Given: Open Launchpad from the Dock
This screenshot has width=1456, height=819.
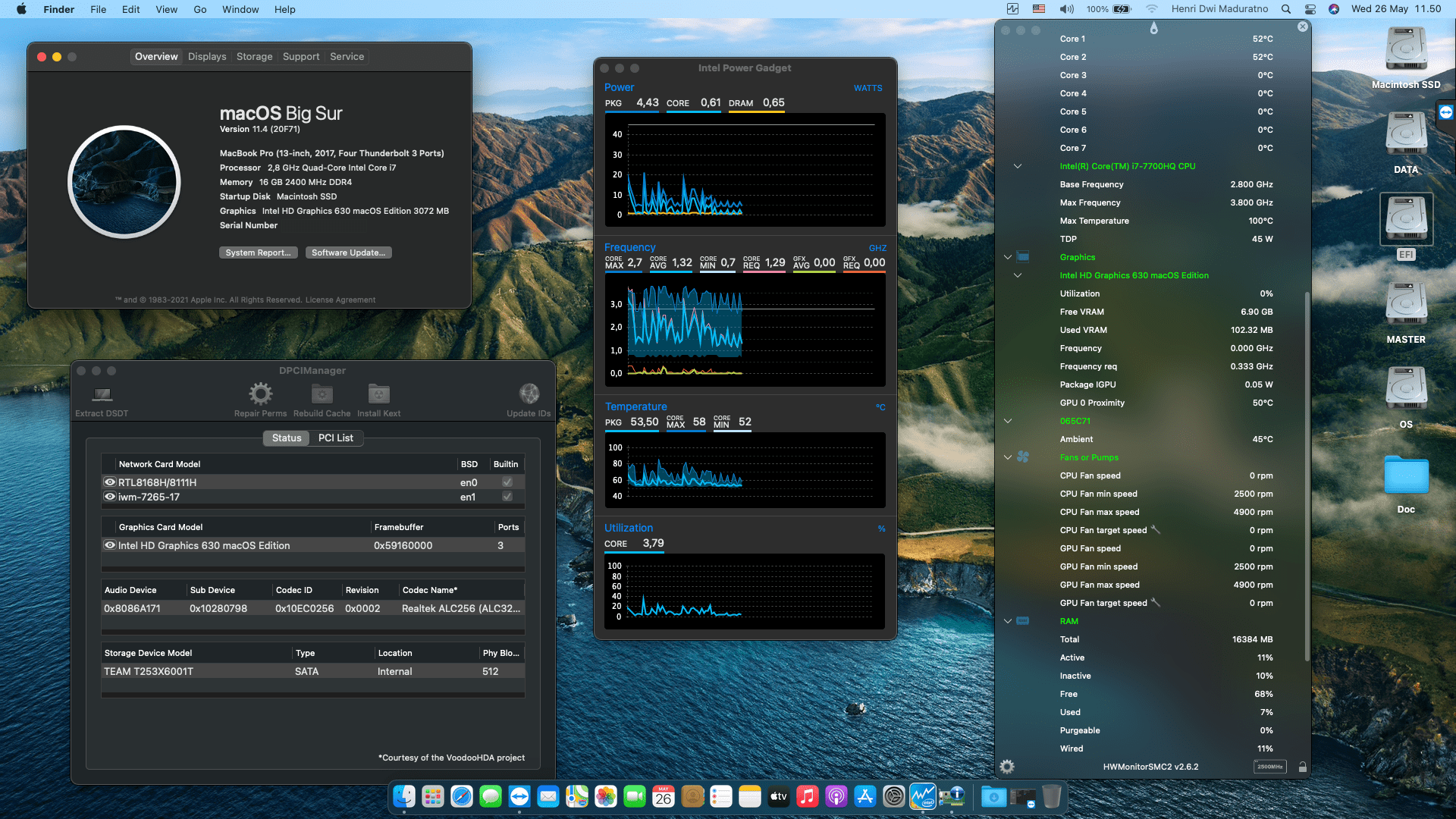Looking at the screenshot, I should pyautogui.click(x=433, y=796).
